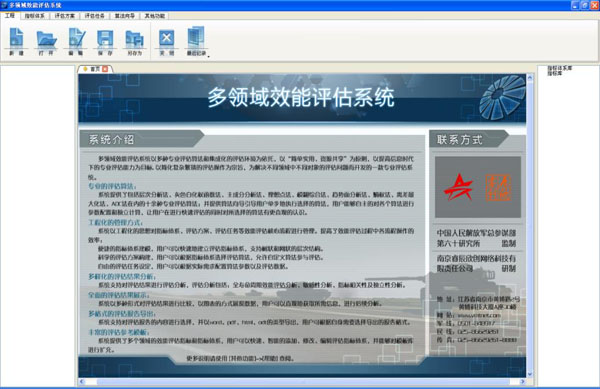This screenshot has width=600, height=389.
Task: Save the project using the 保存 icon
Action: point(105,42)
